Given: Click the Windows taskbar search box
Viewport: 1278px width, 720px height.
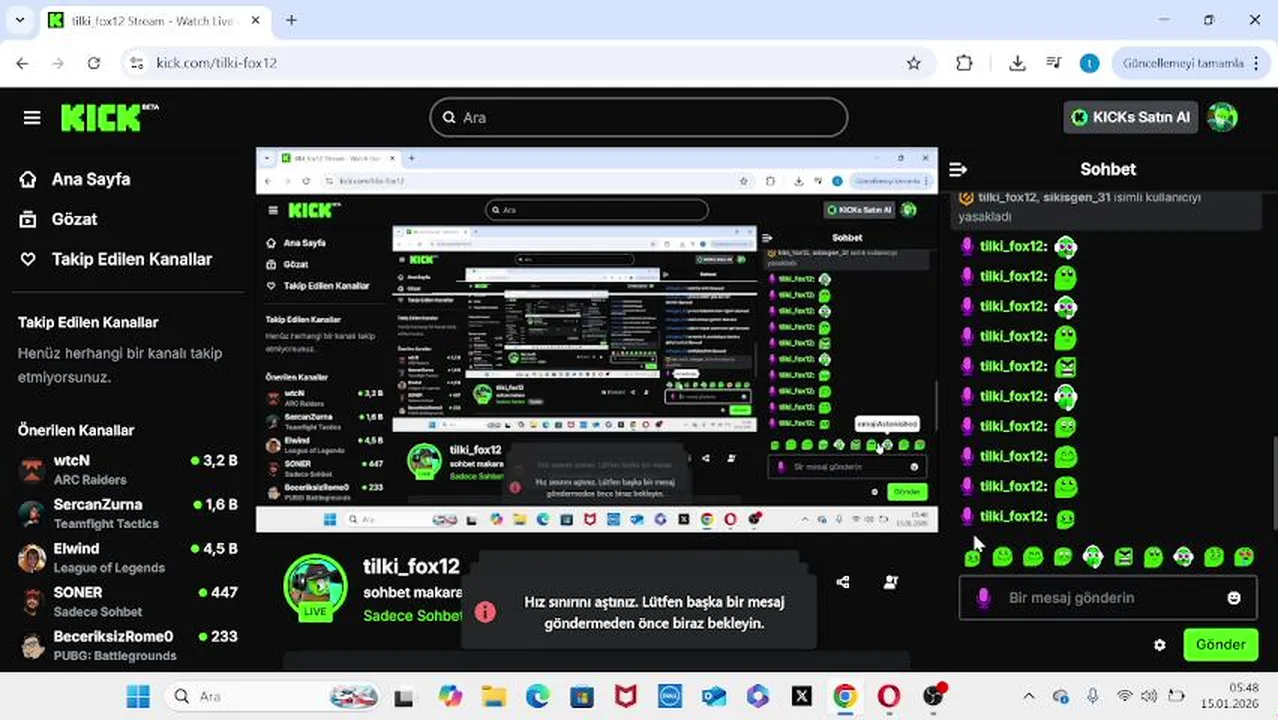Looking at the screenshot, I should point(272,696).
